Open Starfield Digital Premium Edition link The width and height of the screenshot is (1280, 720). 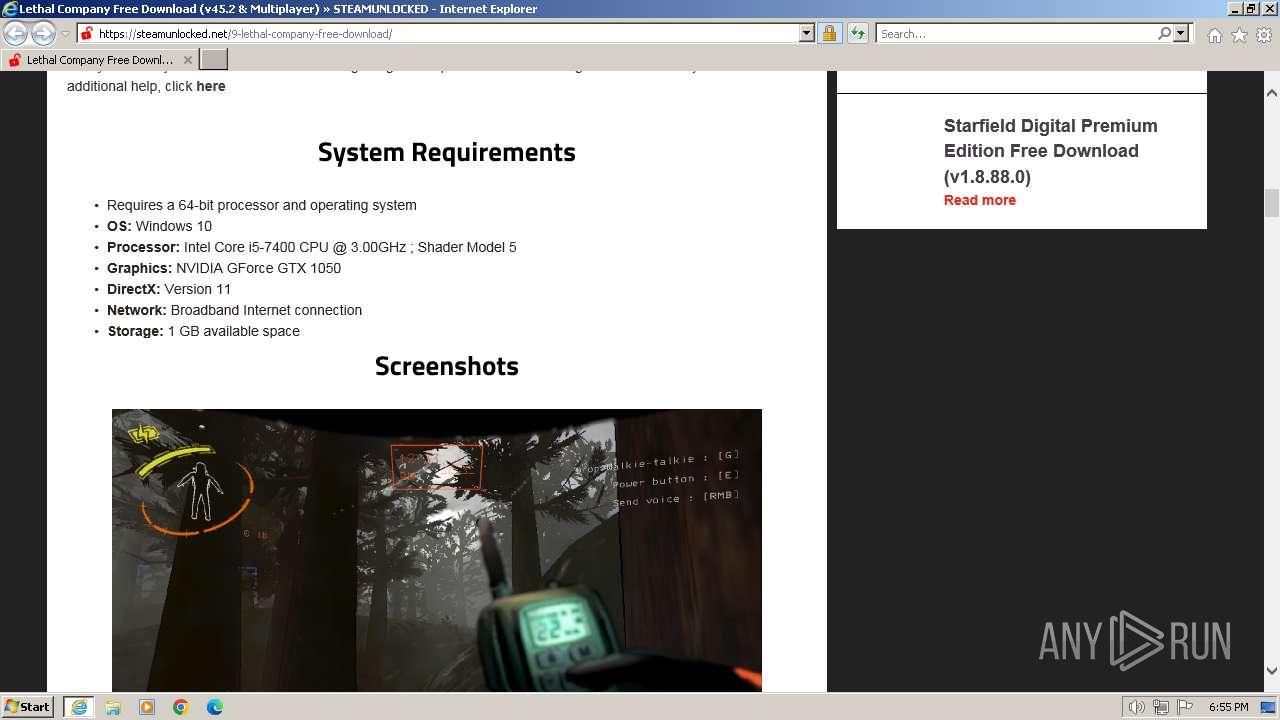tap(1050, 151)
